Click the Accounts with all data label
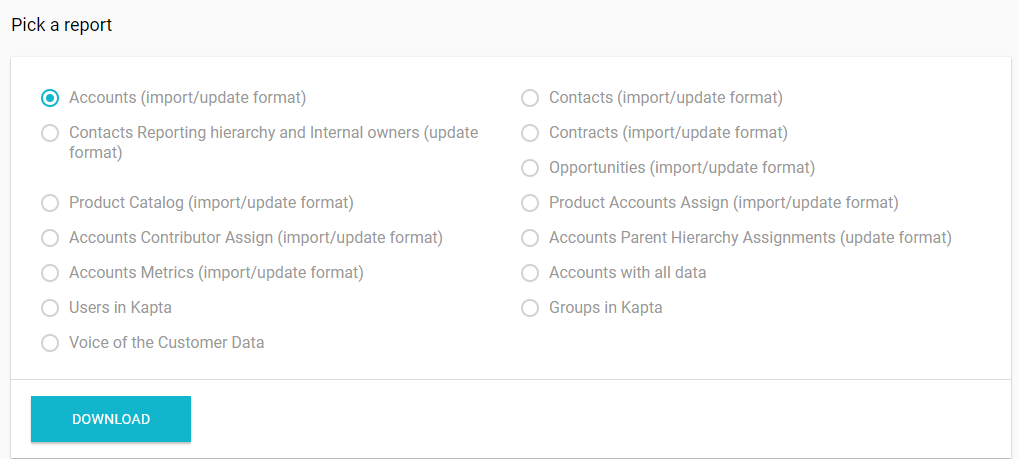The width and height of the screenshot is (1019, 459). pos(627,273)
